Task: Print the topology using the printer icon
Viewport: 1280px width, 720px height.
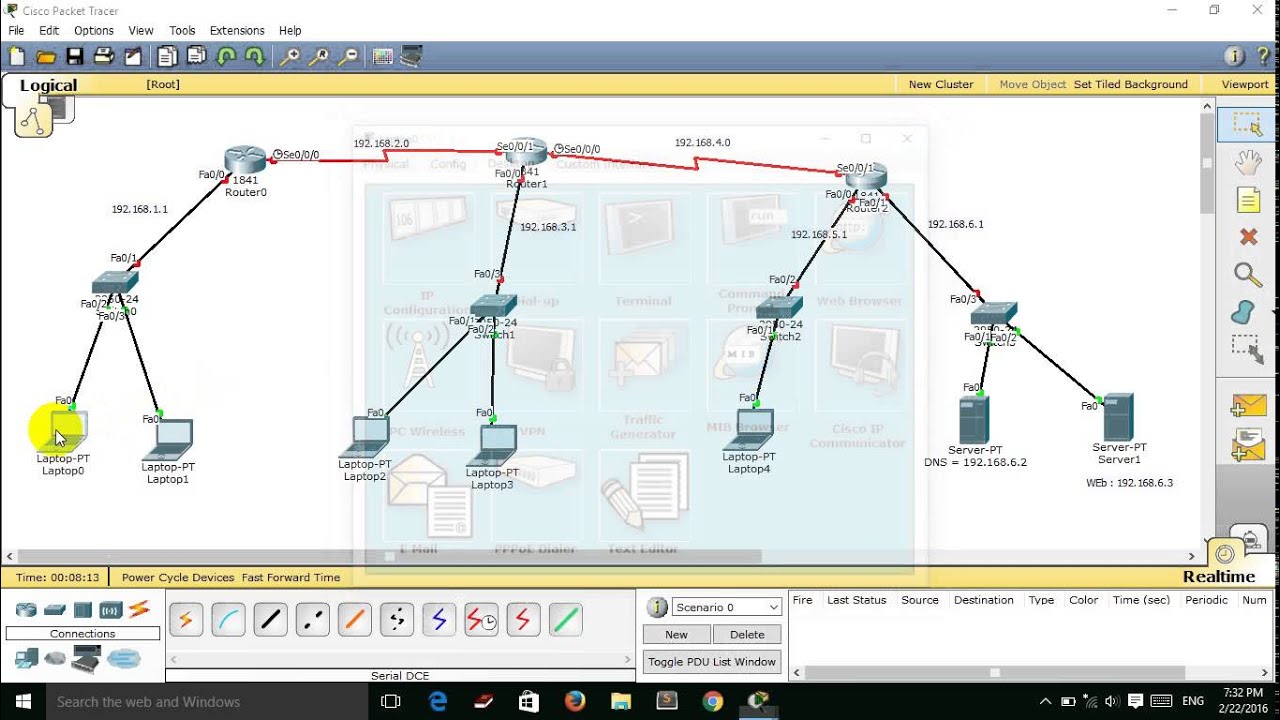Action: [x=103, y=57]
